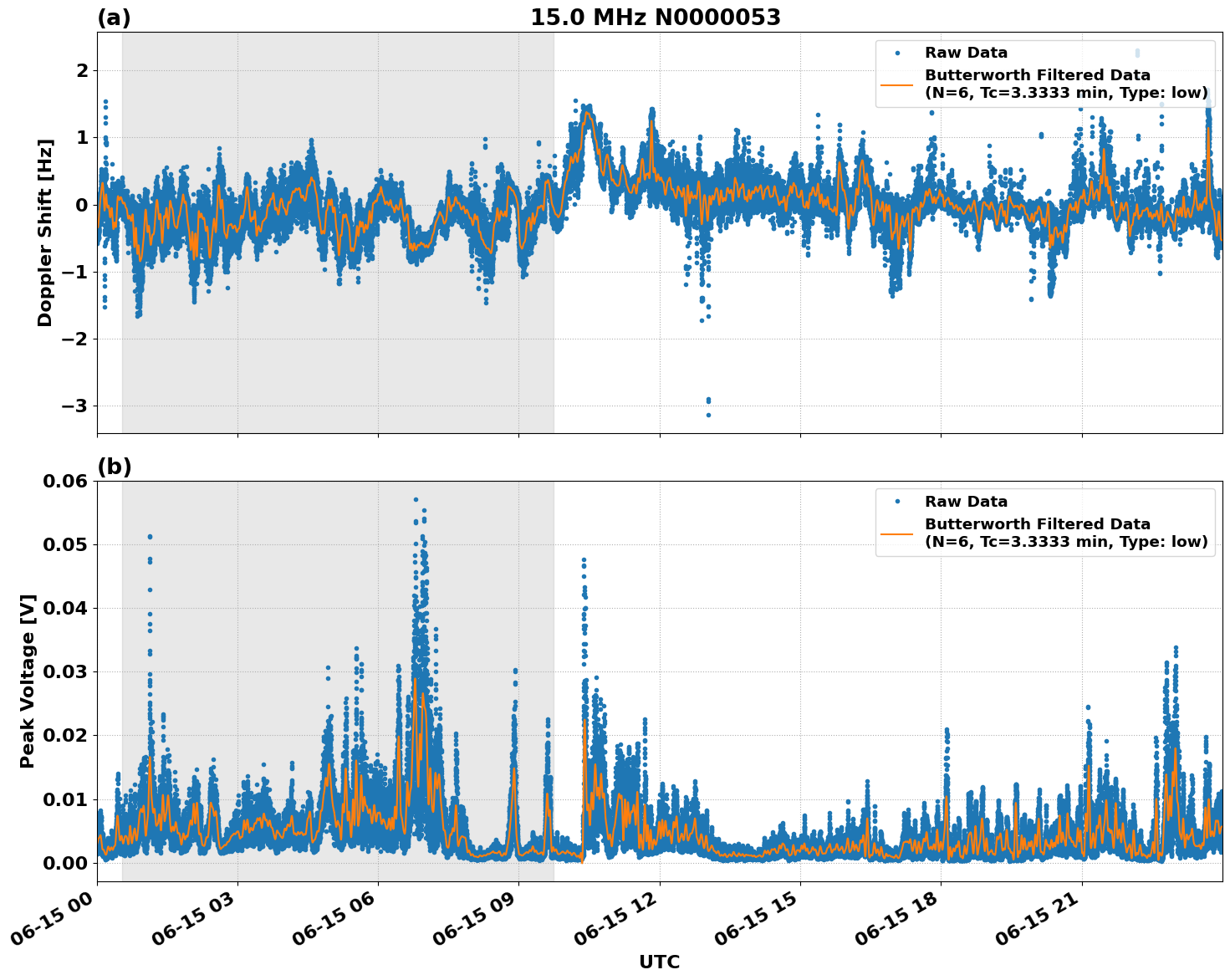
Task: Click the gray shaded nighttime region
Action: coord(334,376)
